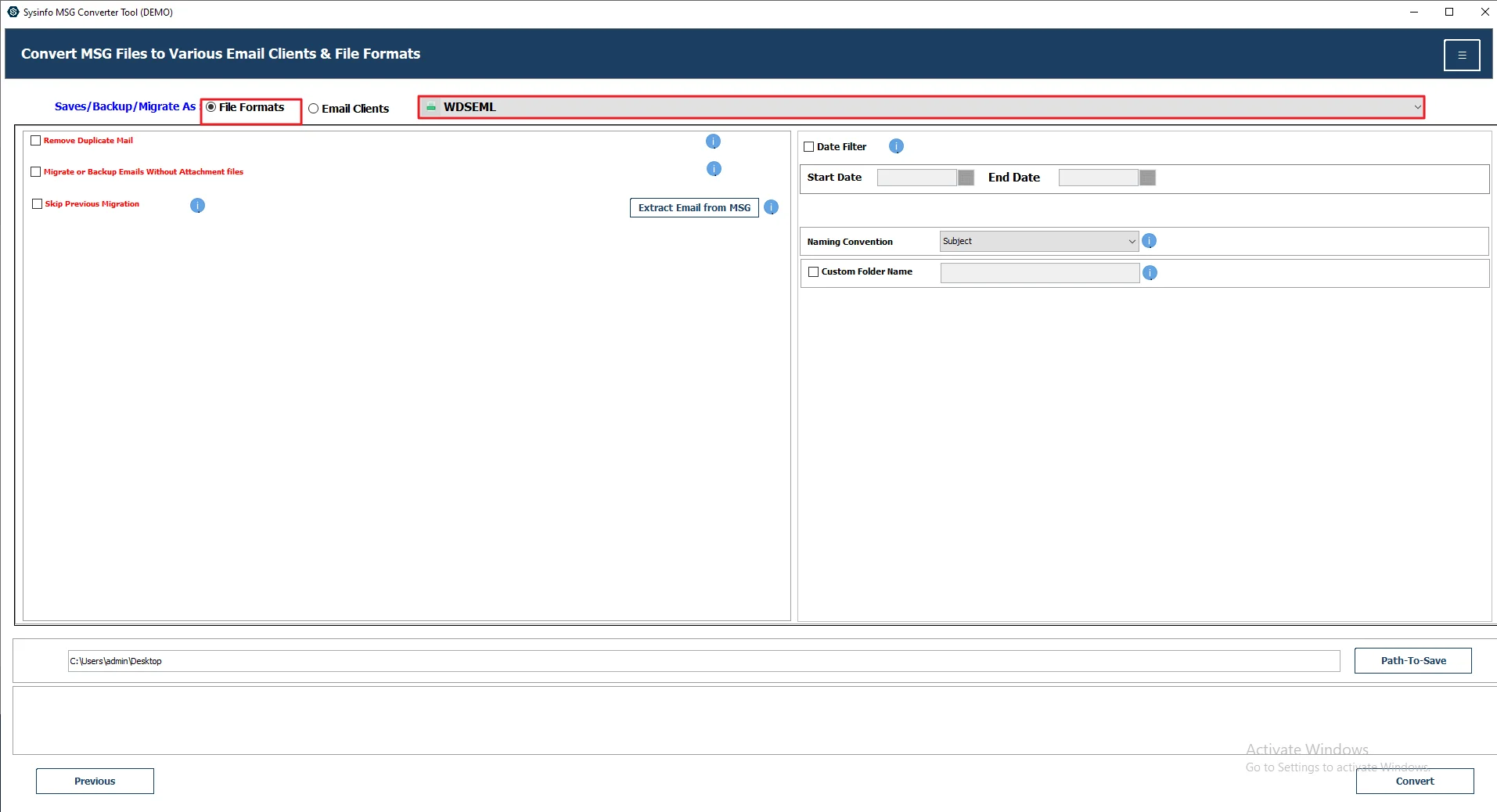
Task: Click the info icon beside Skip Previous Migration
Action: click(x=197, y=206)
